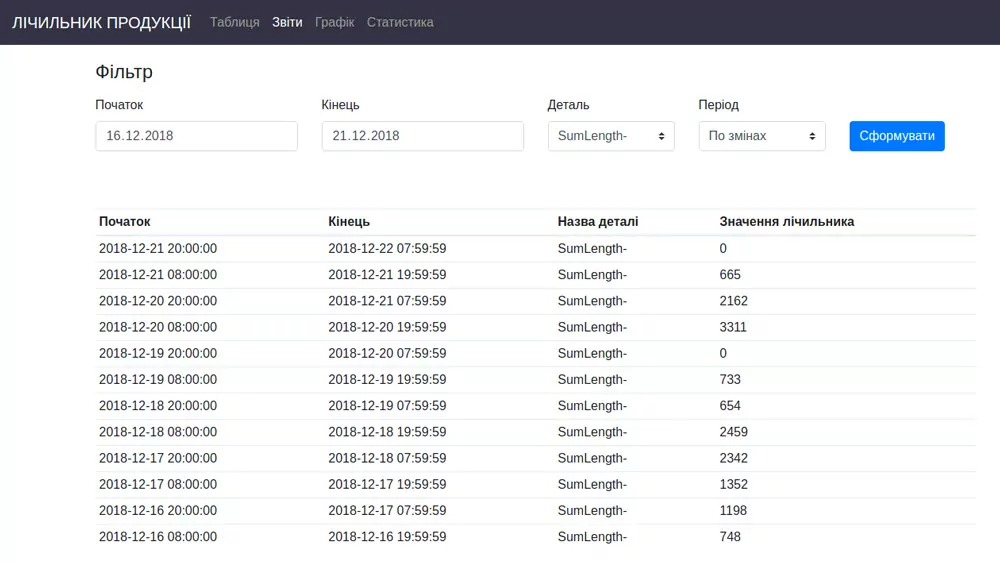This screenshot has width=1000, height=563.
Task: Open the Таблиця navigation item
Action: [x=235, y=22]
